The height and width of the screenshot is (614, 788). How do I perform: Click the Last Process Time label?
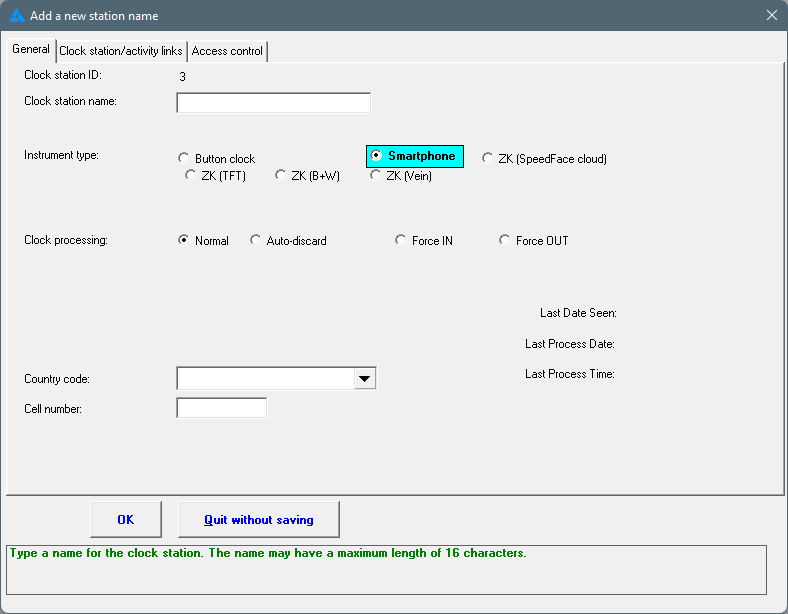point(569,374)
